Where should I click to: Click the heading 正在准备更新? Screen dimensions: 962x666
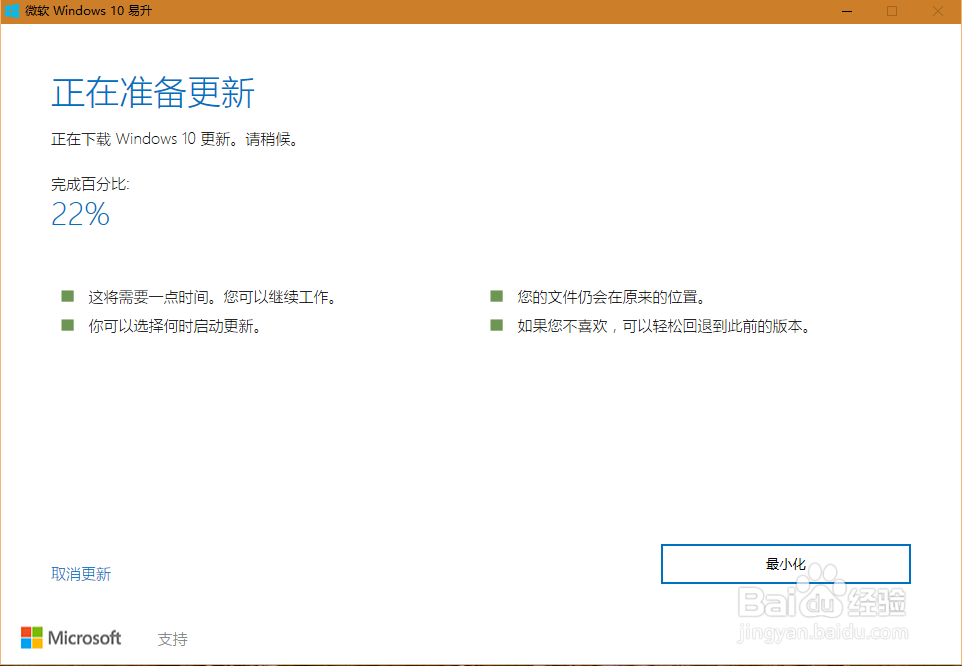153,93
